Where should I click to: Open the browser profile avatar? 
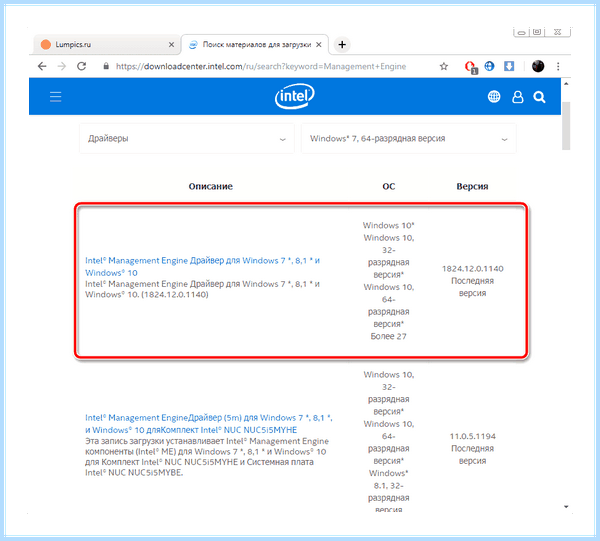[538, 66]
